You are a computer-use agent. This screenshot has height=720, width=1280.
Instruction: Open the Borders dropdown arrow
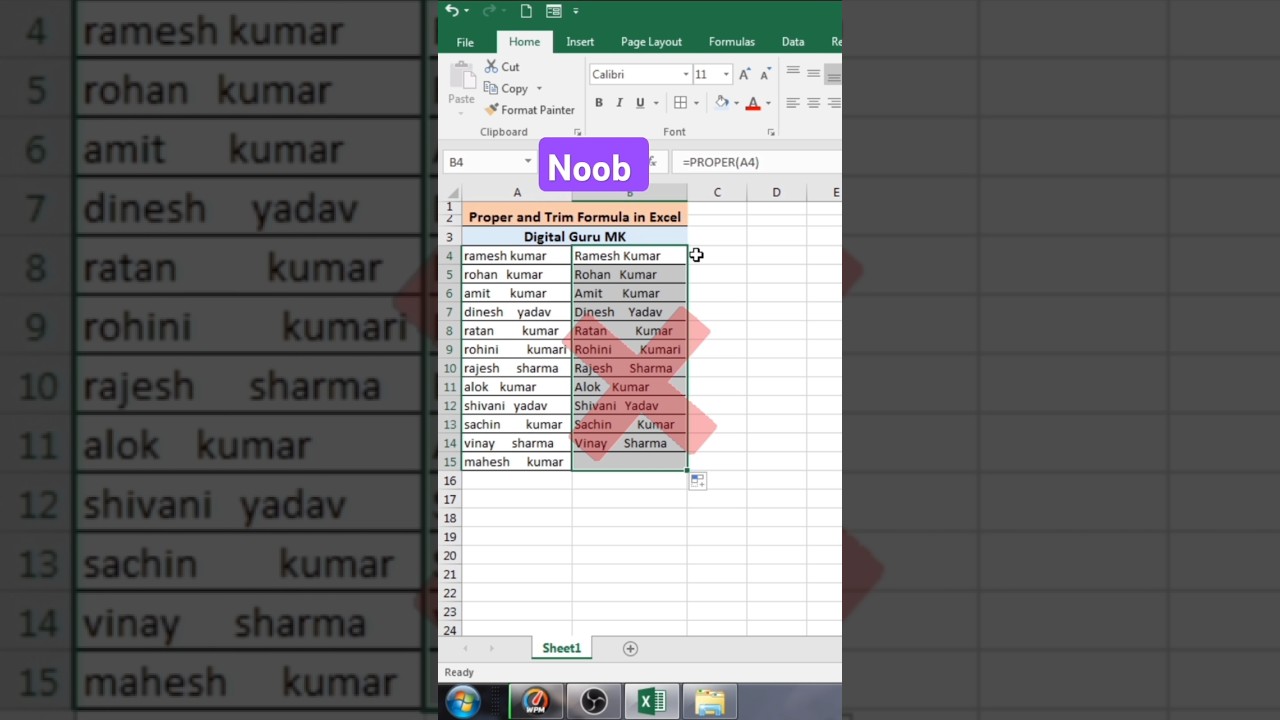click(697, 103)
